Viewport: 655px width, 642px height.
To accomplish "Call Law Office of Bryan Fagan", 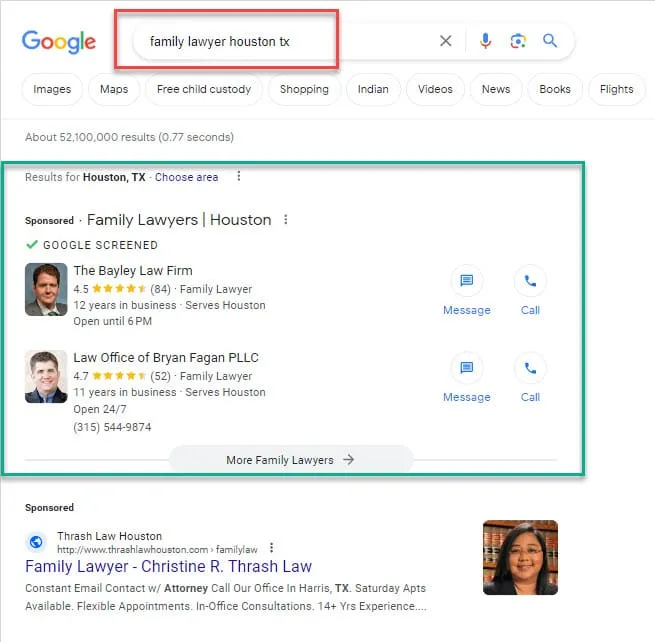I will click(530, 378).
